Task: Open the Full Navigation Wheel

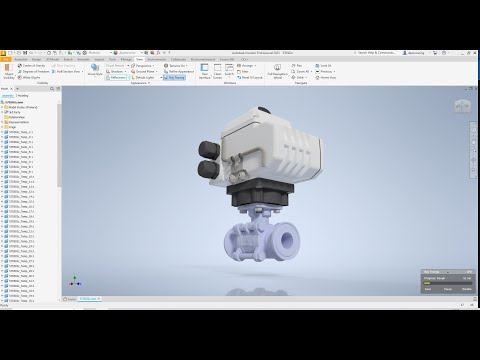Action: 277,71
